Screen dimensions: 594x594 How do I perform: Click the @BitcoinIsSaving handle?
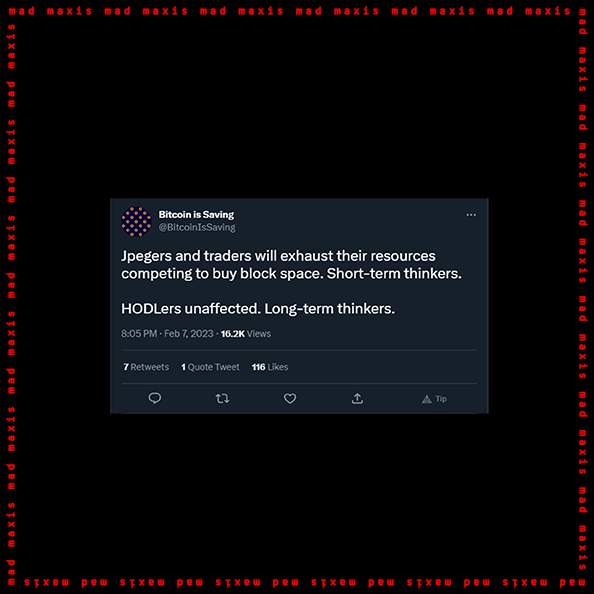tap(197, 227)
